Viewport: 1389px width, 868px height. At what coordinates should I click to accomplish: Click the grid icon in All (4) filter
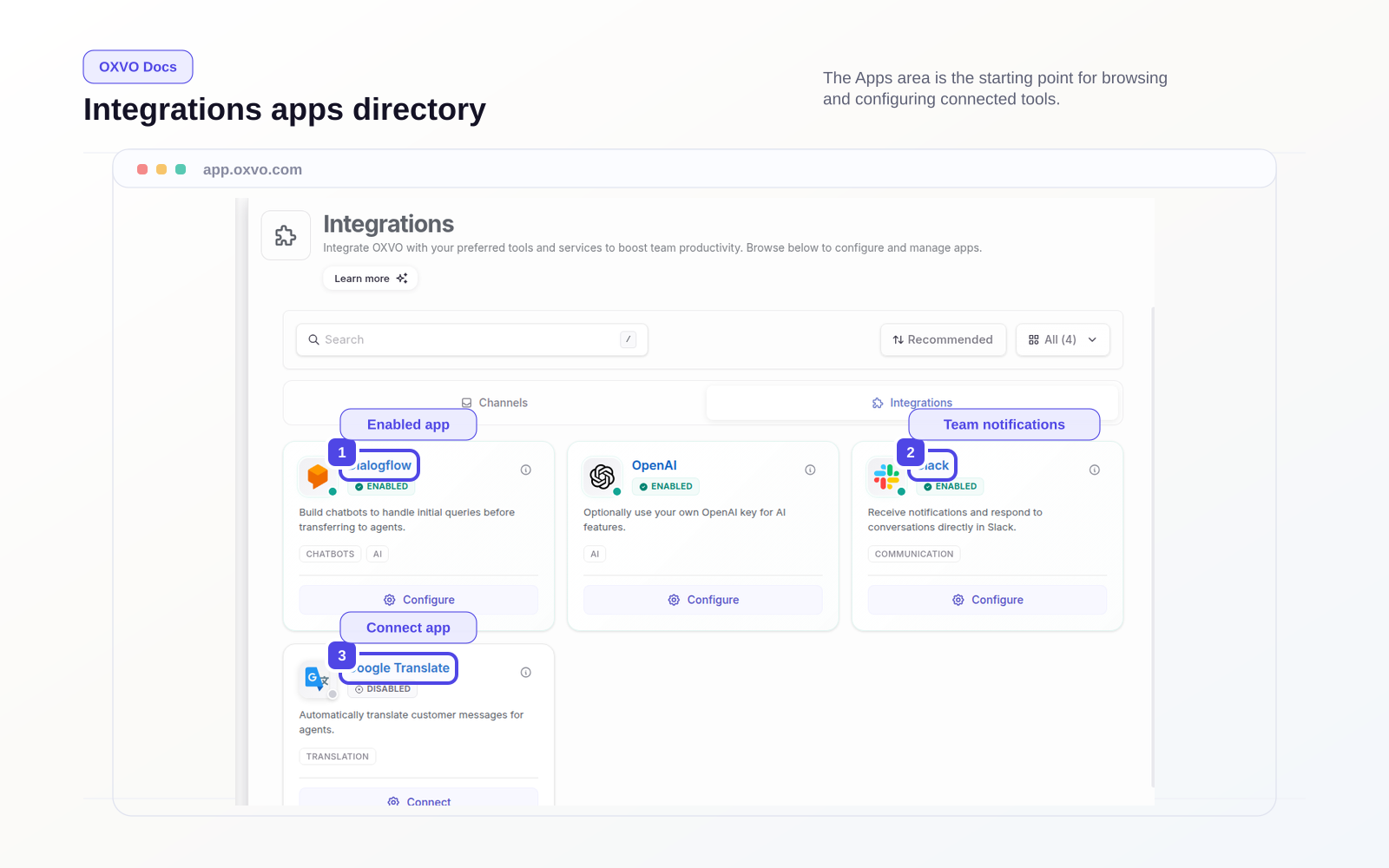(1034, 339)
